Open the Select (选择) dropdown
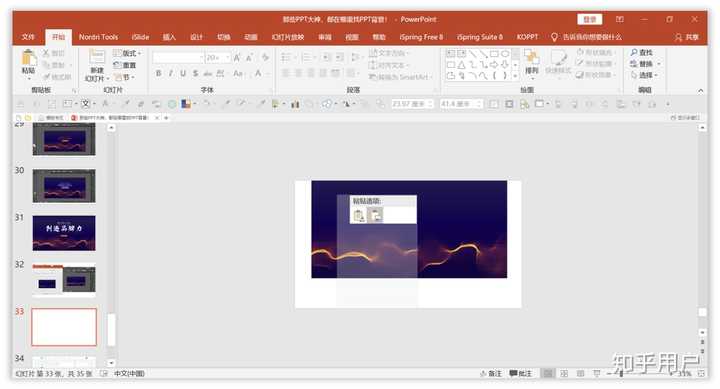 click(645, 75)
